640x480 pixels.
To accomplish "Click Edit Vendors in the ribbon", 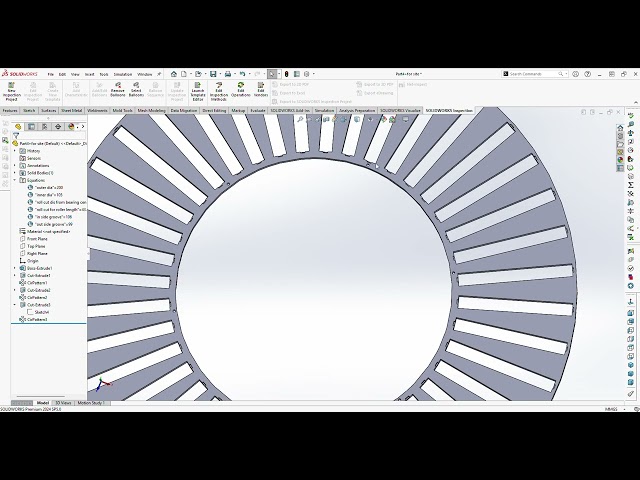I will tap(261, 90).
